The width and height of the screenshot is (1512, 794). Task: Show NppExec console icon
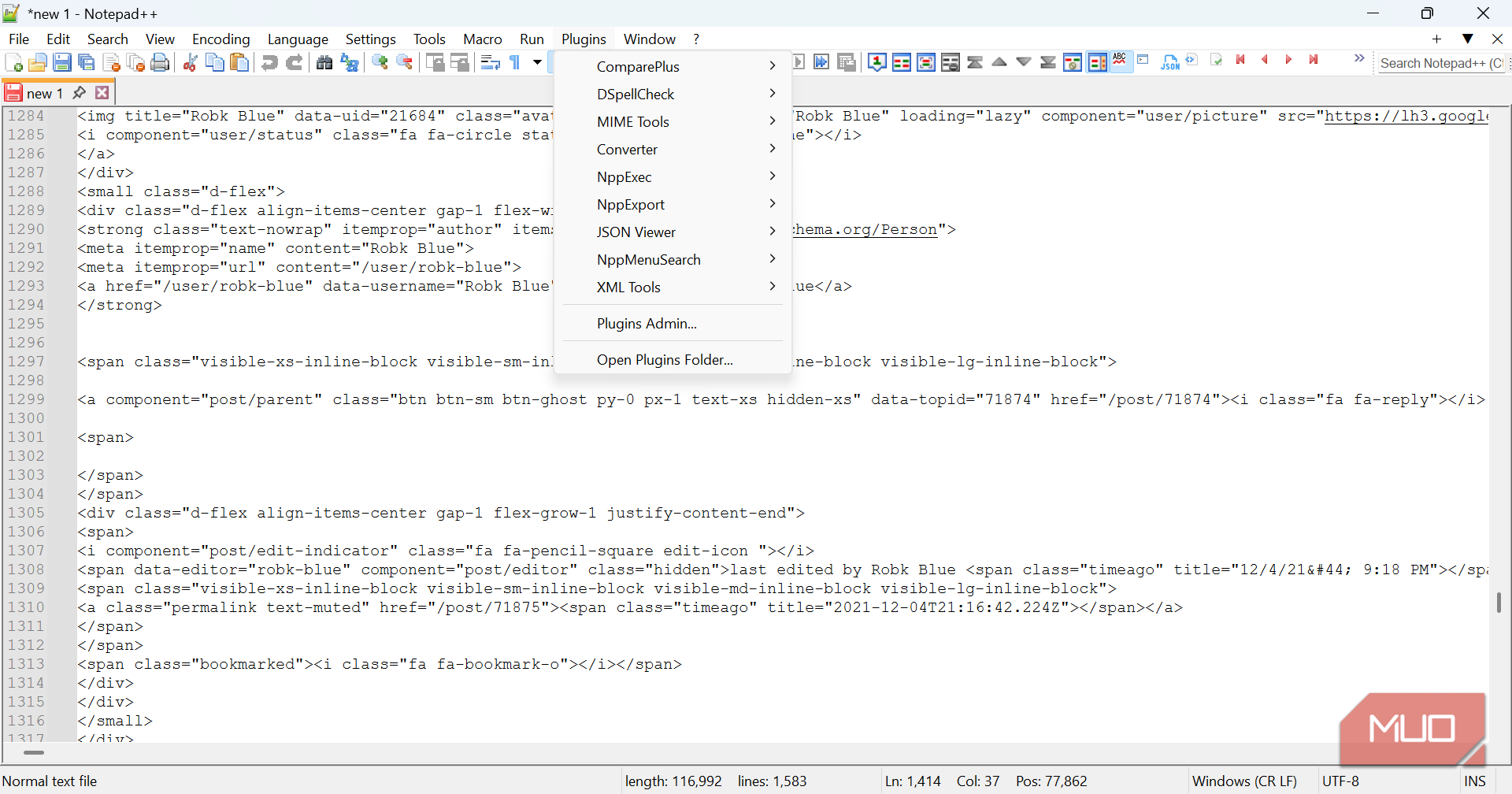coord(1143,60)
